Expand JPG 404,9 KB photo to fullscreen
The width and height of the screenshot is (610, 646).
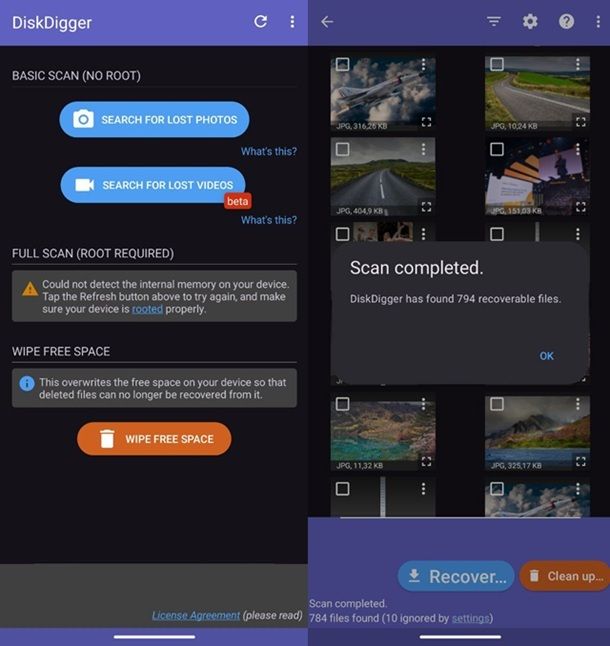click(x=426, y=207)
